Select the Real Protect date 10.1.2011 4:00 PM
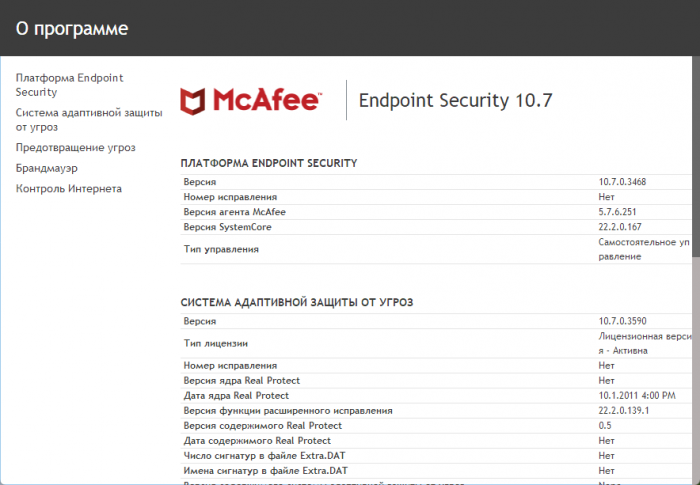The height and width of the screenshot is (485, 700). [635, 396]
